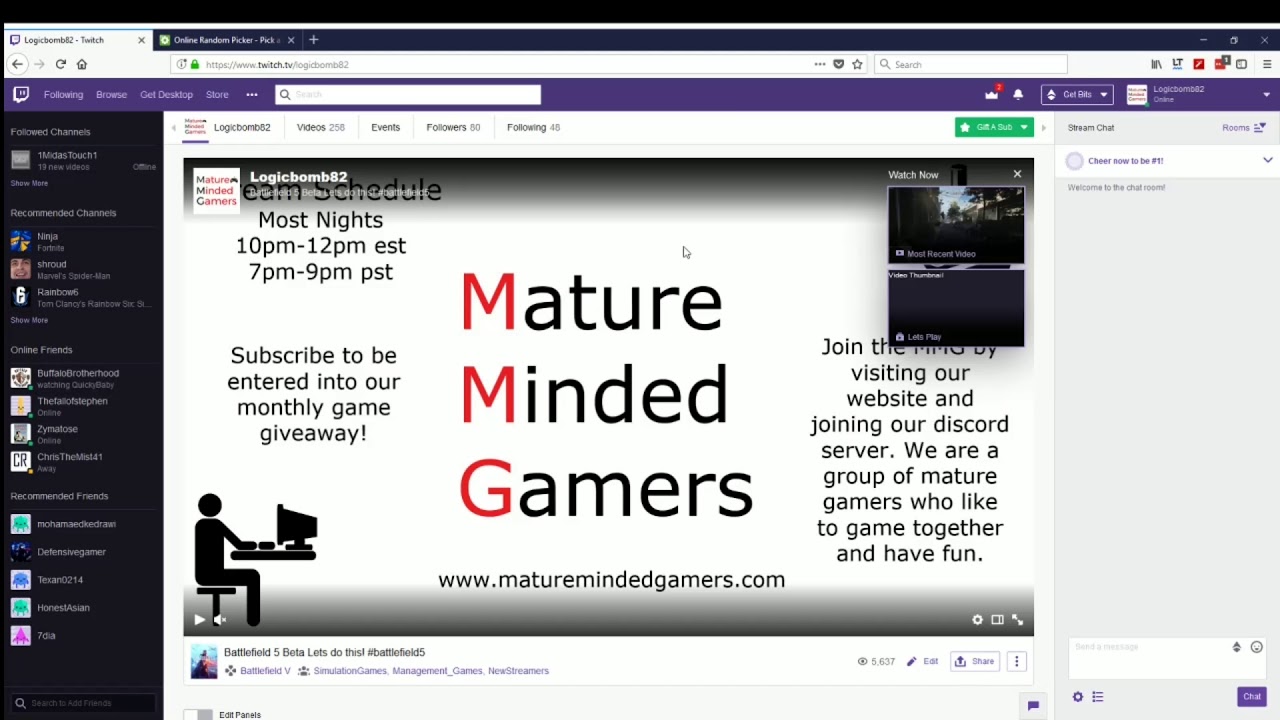
Task: Open Ninja recommended channel
Action: tap(82, 241)
